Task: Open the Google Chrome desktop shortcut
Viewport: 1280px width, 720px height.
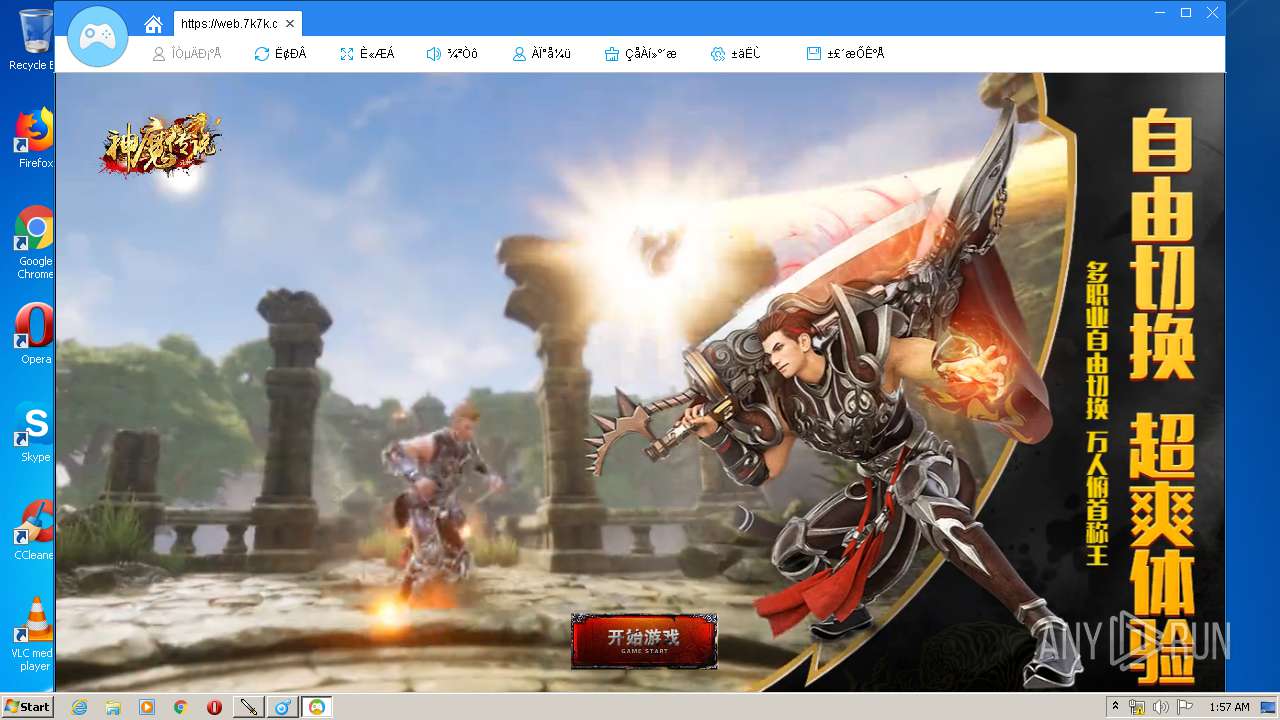Action: (35, 243)
